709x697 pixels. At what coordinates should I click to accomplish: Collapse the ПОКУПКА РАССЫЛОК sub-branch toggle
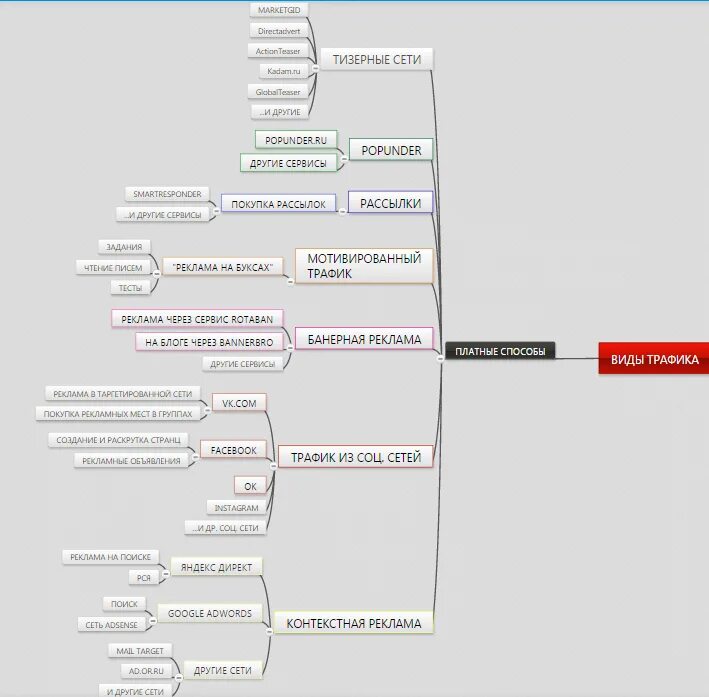point(216,211)
